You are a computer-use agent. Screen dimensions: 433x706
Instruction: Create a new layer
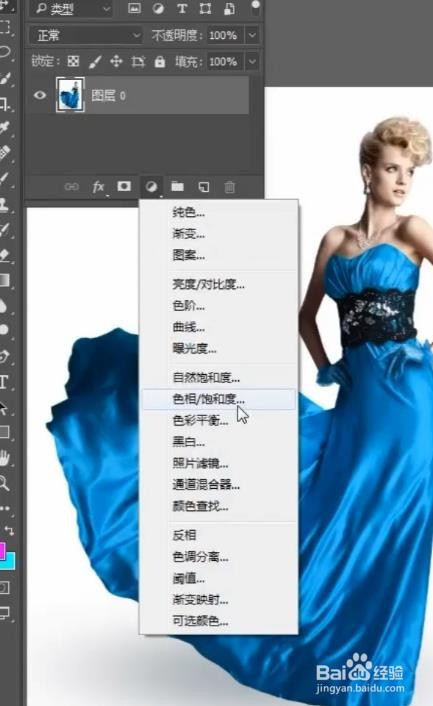point(204,187)
